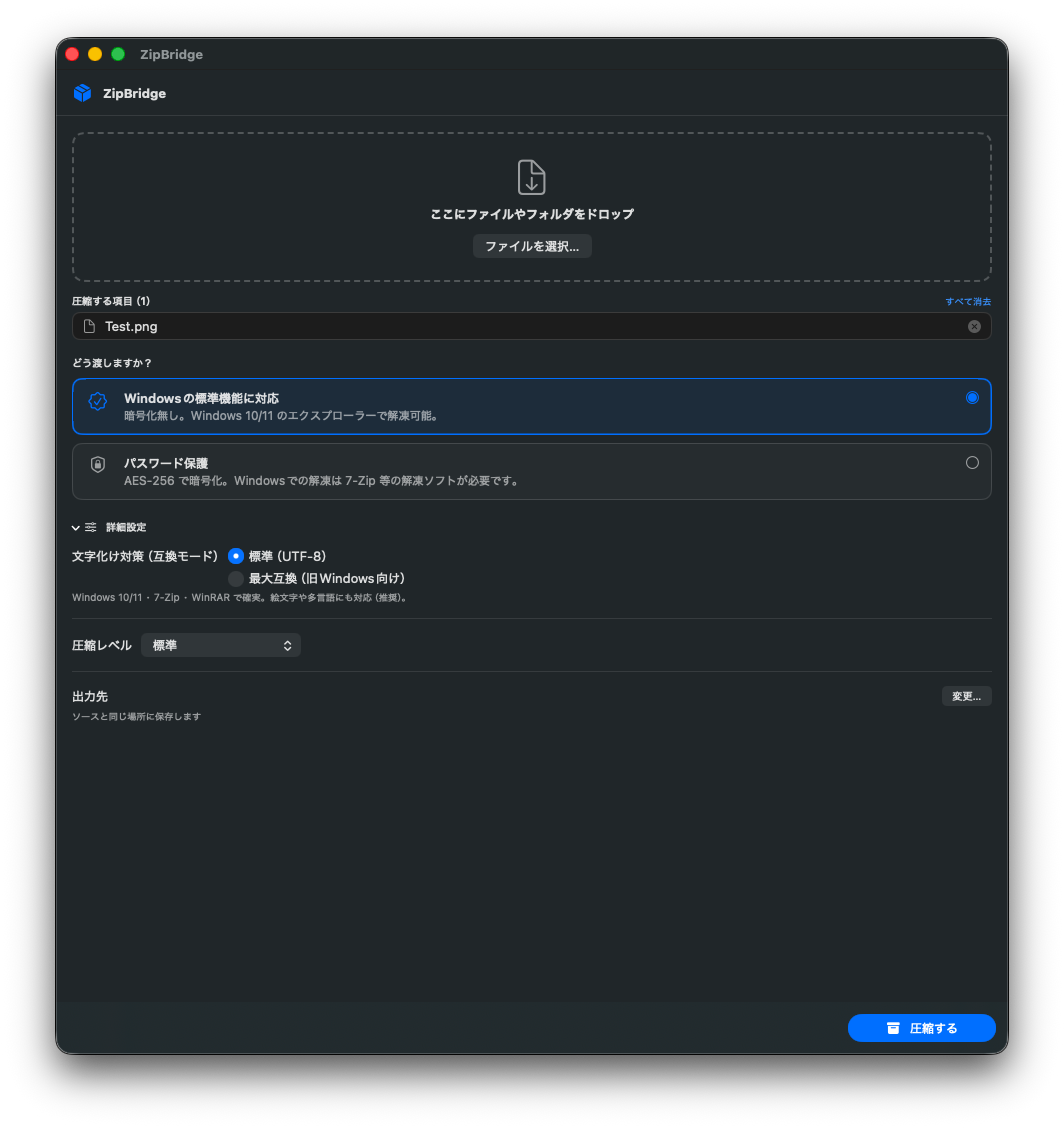1064x1128 pixels.
Task: Click the すべて消去 link
Action: 968,301
